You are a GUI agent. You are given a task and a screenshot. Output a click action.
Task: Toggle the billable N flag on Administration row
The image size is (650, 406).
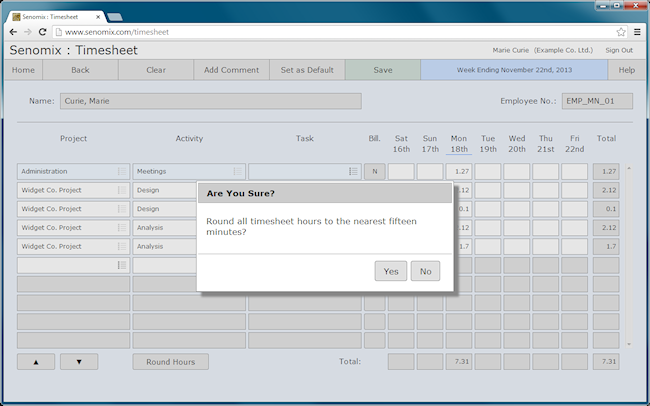pyautogui.click(x=375, y=171)
